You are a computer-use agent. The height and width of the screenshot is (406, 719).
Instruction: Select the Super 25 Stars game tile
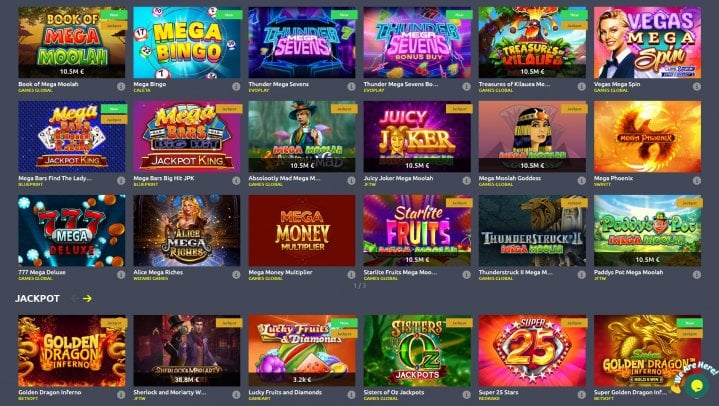[532, 351]
